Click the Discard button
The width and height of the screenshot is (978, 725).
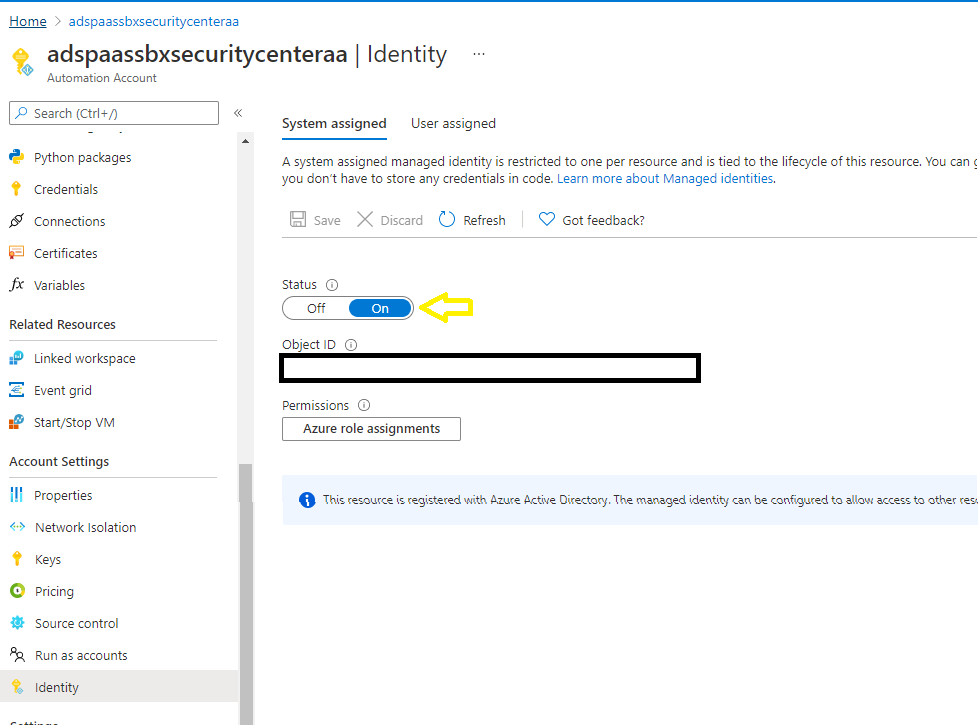tap(390, 220)
